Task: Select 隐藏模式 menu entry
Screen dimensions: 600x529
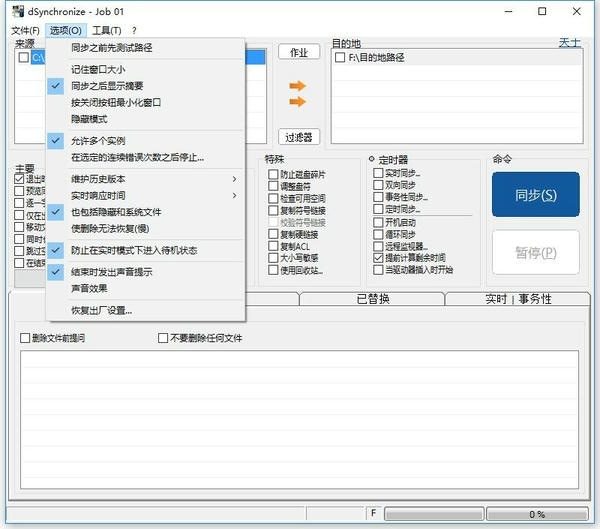Action: click(145, 119)
